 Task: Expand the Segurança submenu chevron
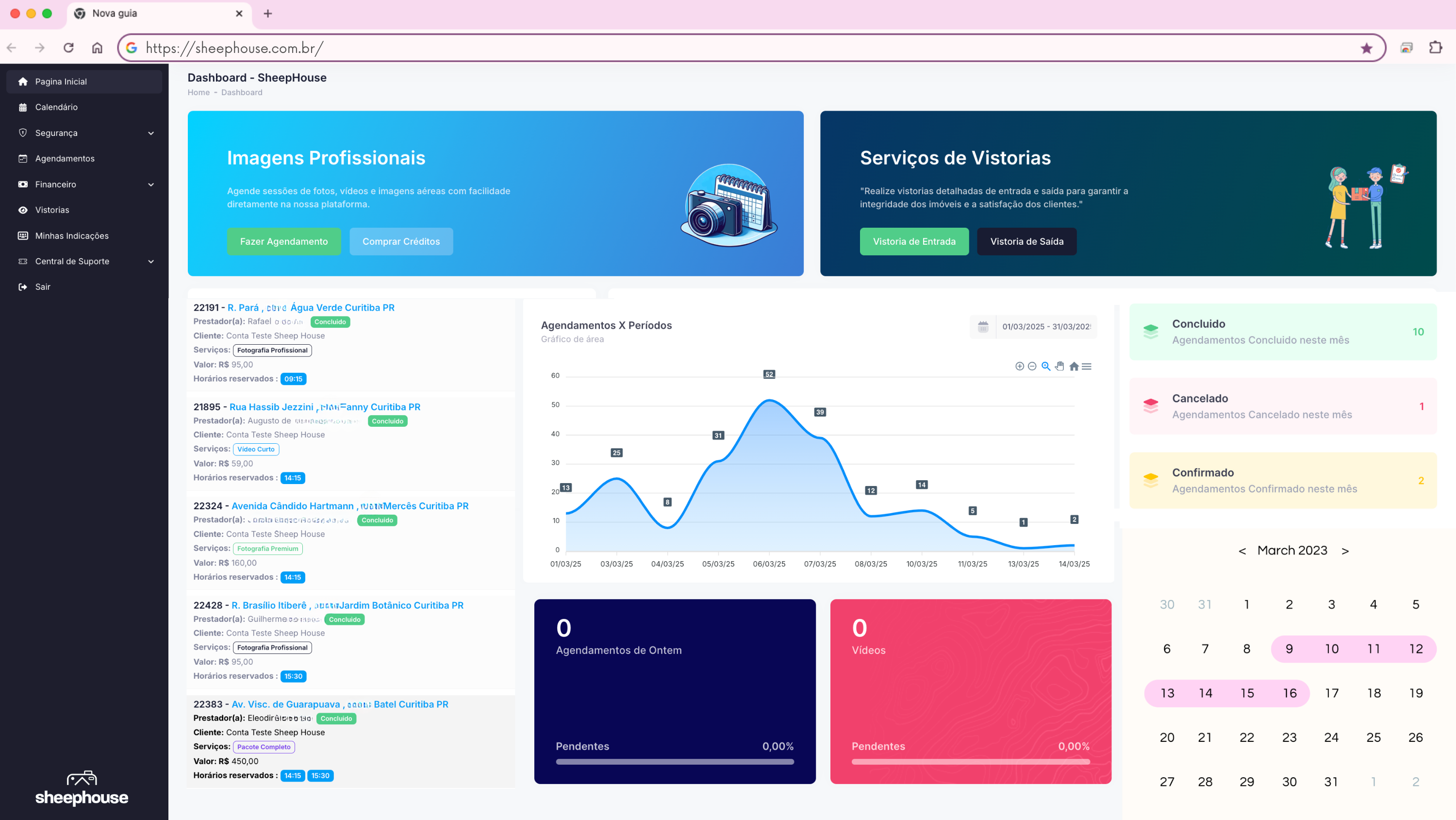(x=151, y=134)
